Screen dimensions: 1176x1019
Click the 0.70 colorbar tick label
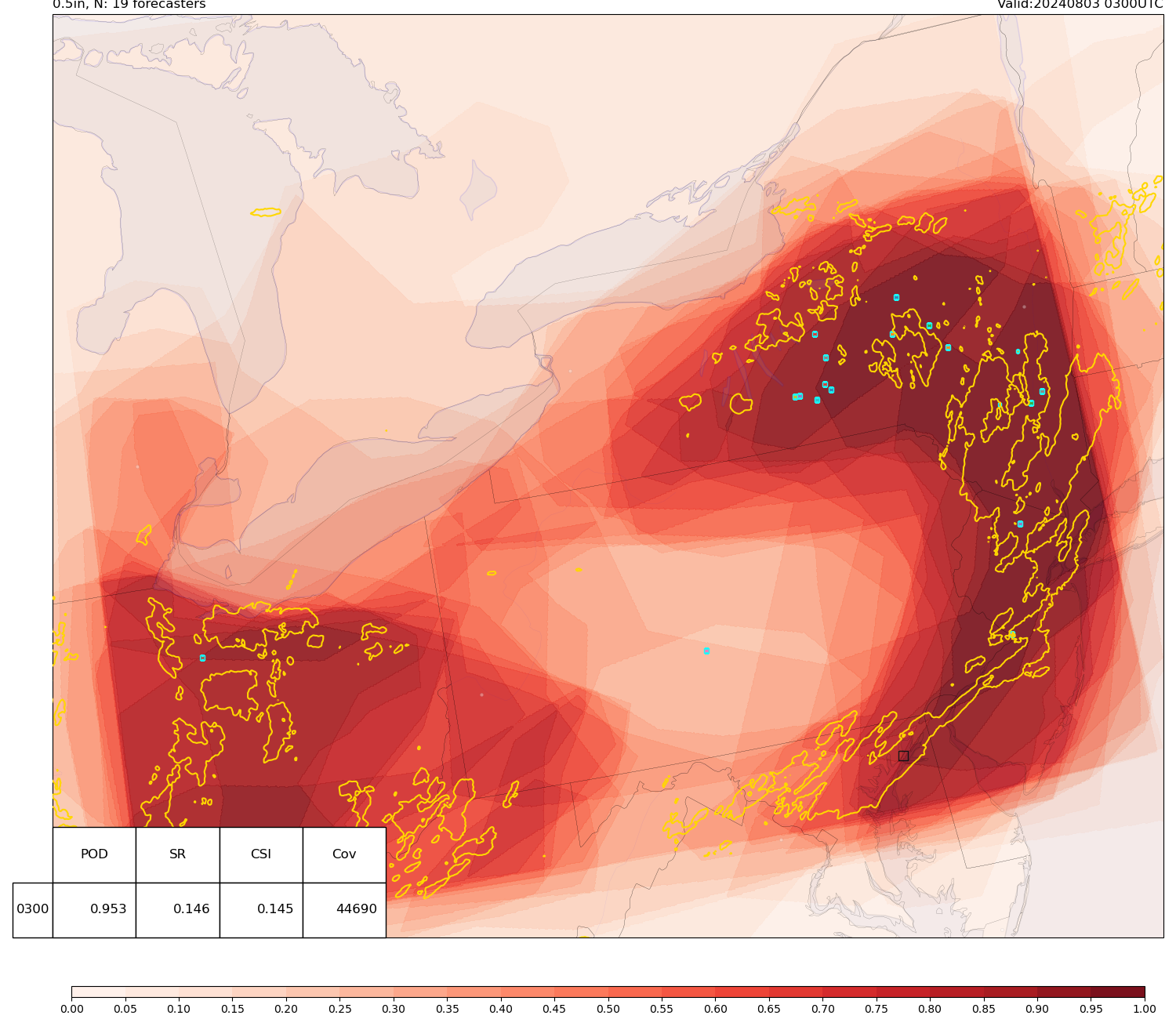pyautogui.click(x=822, y=1009)
